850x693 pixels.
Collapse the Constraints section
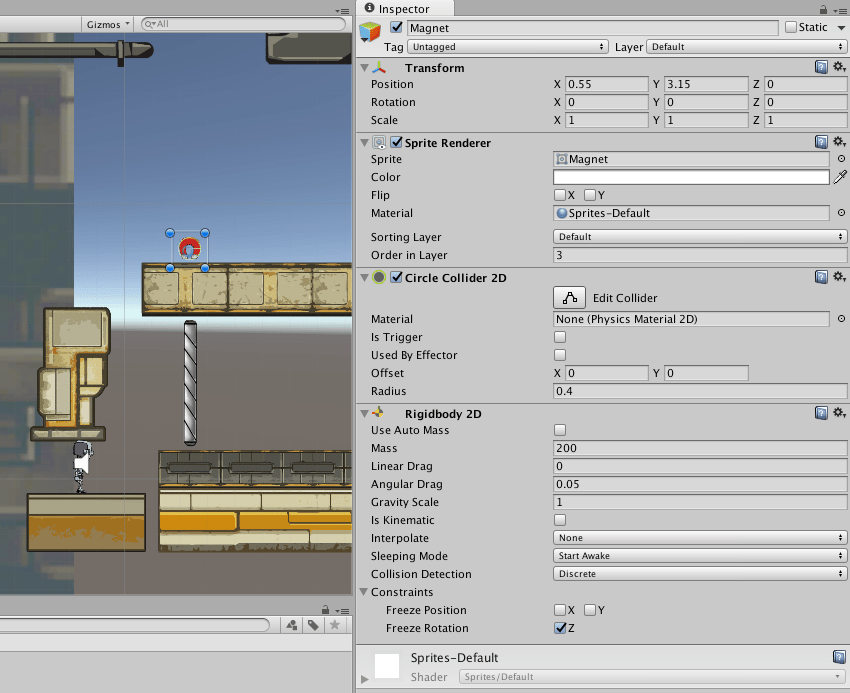(x=364, y=592)
